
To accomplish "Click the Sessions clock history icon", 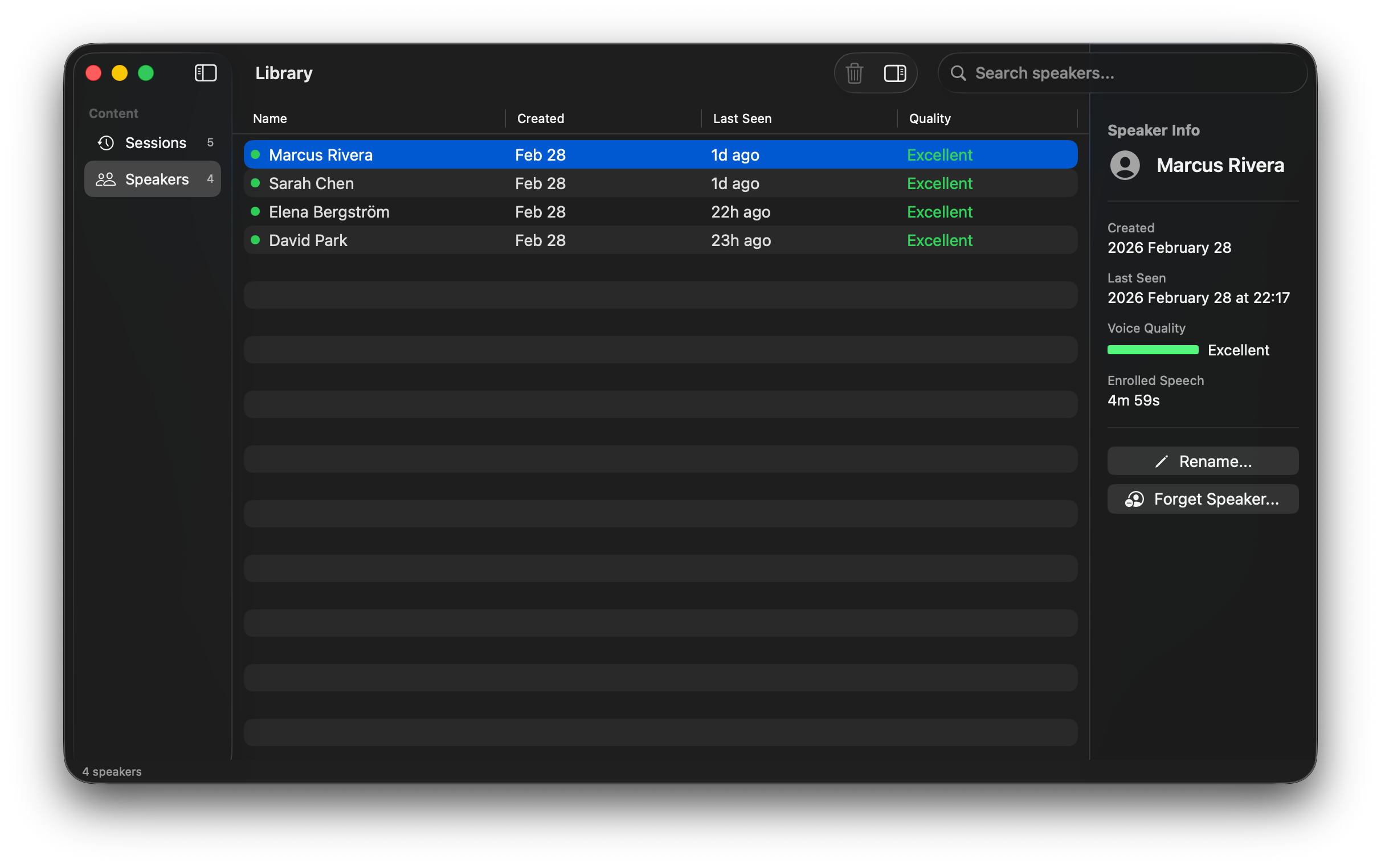I will click(x=106, y=143).
